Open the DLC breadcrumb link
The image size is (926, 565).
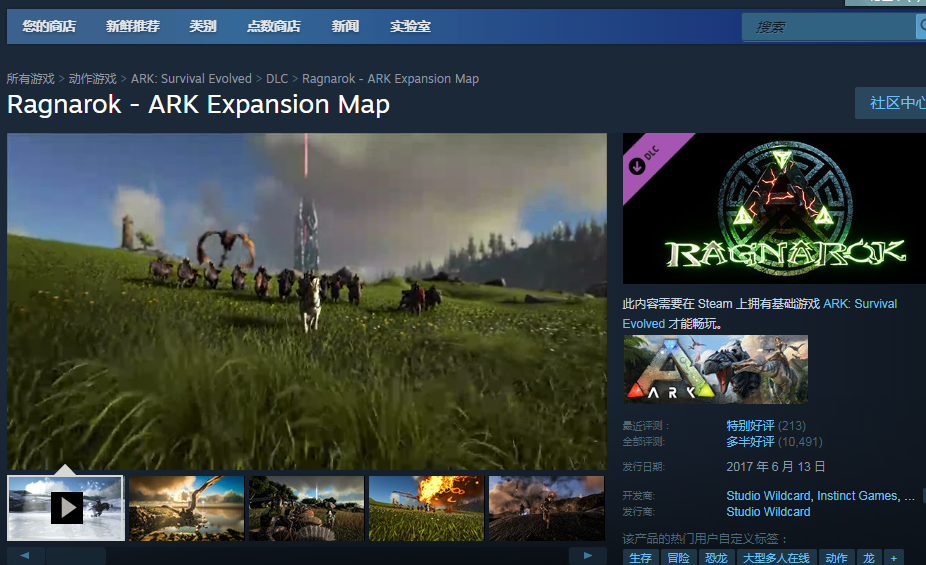[277, 79]
